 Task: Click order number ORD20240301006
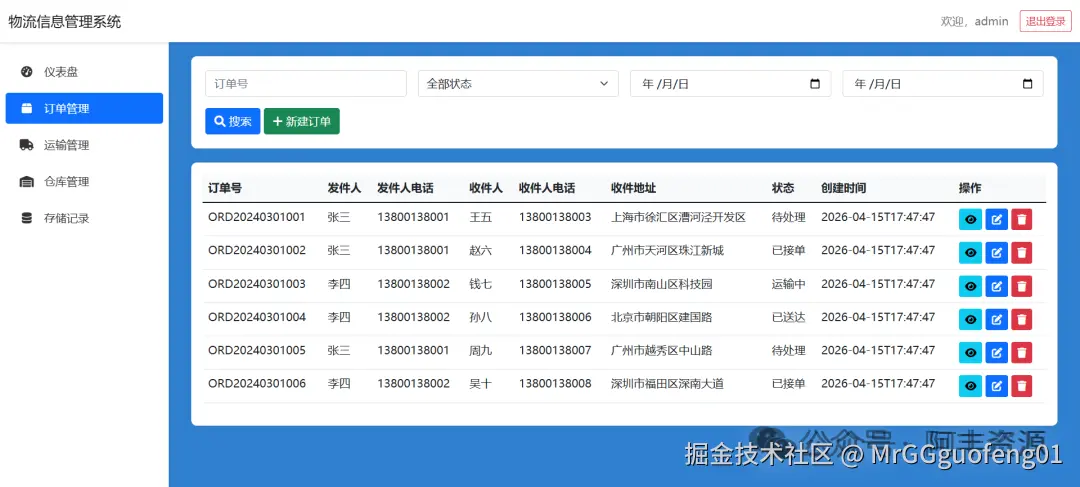click(x=257, y=384)
